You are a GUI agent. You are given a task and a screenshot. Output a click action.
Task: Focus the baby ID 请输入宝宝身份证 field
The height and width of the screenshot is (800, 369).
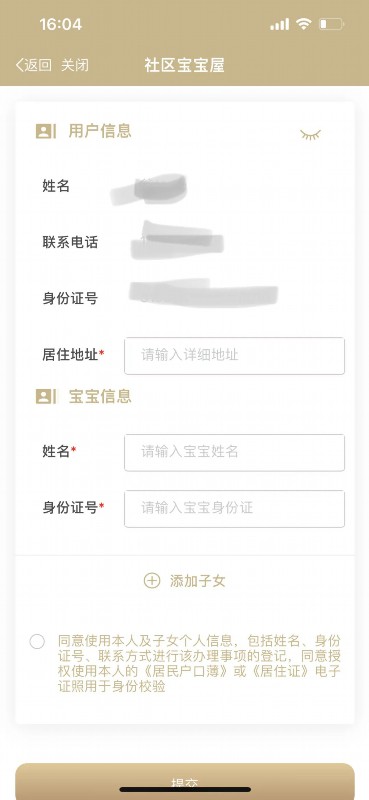coord(234,509)
